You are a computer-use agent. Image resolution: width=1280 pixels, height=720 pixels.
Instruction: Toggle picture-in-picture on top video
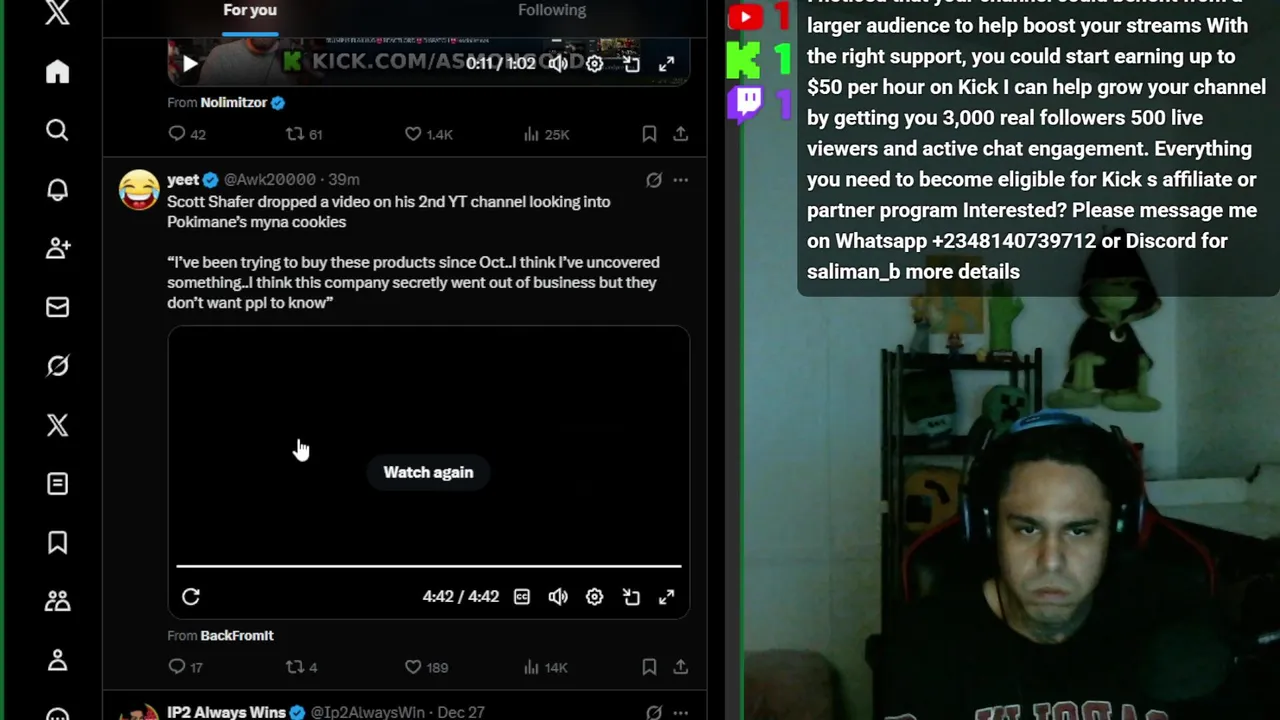[x=631, y=64]
